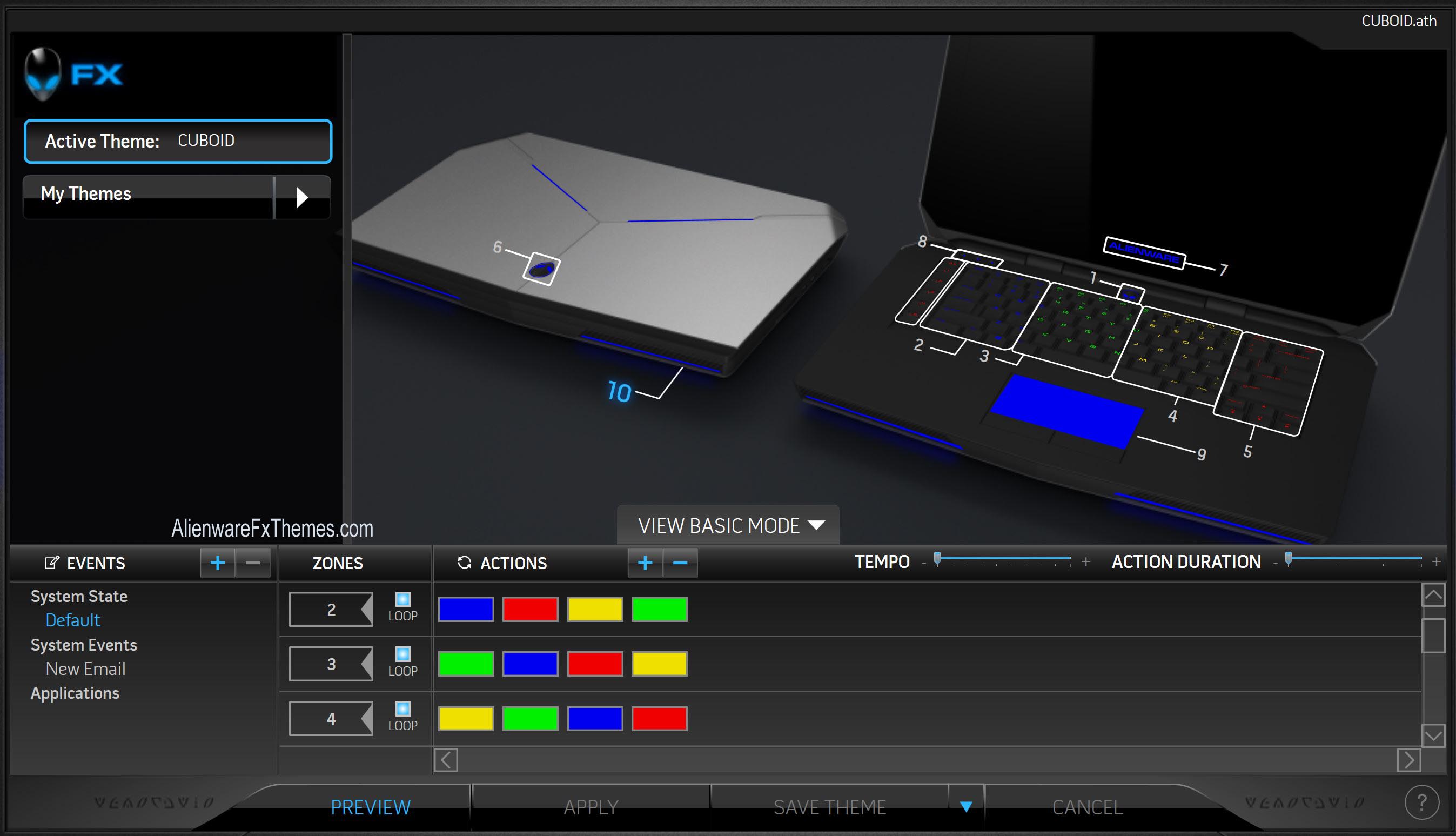The width and height of the screenshot is (1456, 836).
Task: Select the Default event
Action: point(73,620)
